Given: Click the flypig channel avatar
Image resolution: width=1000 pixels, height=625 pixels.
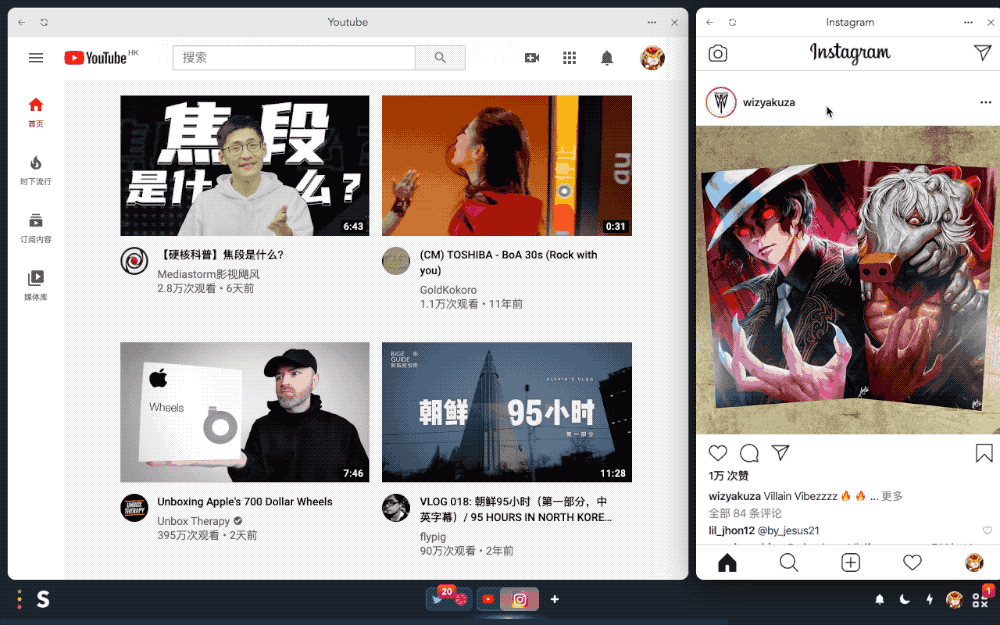Looking at the screenshot, I should pos(396,508).
